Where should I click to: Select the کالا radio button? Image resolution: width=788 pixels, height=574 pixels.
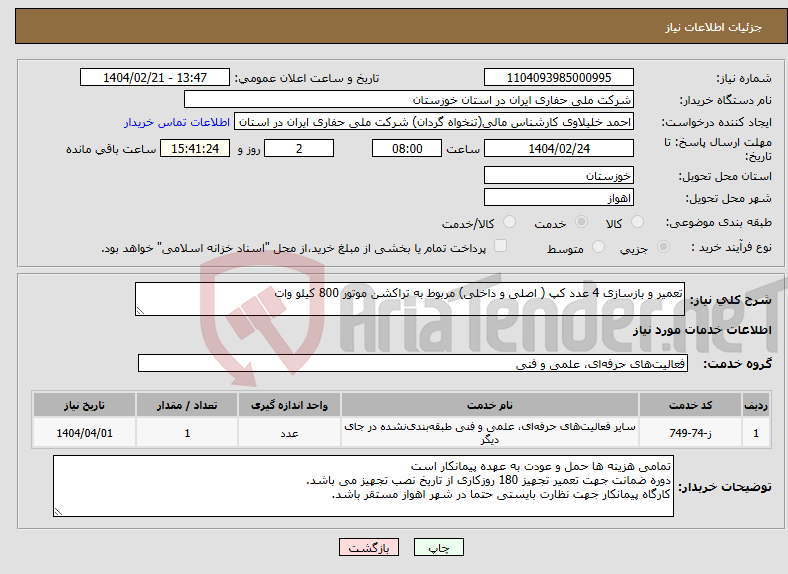click(637, 222)
